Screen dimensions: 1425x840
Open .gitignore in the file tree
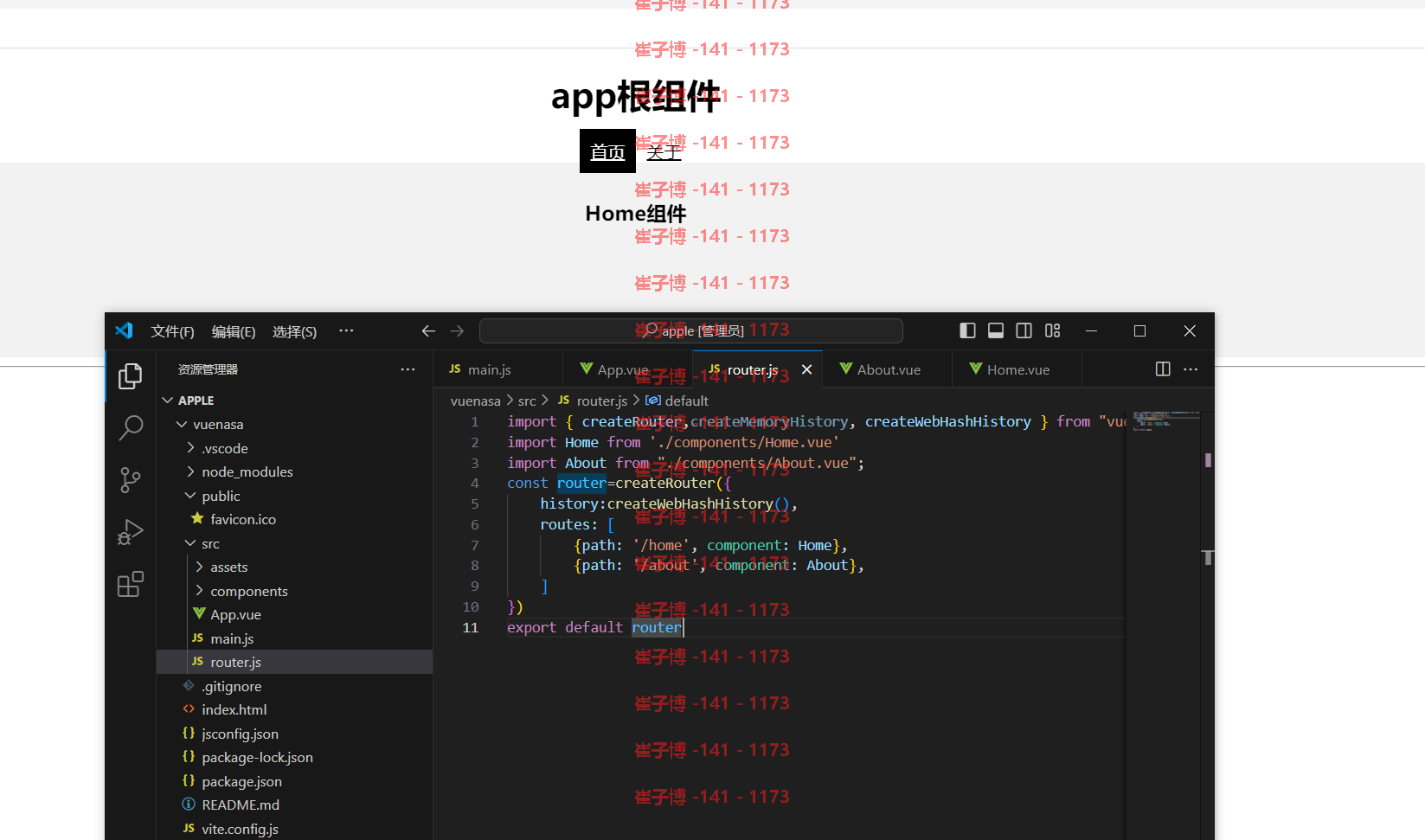pos(294,686)
